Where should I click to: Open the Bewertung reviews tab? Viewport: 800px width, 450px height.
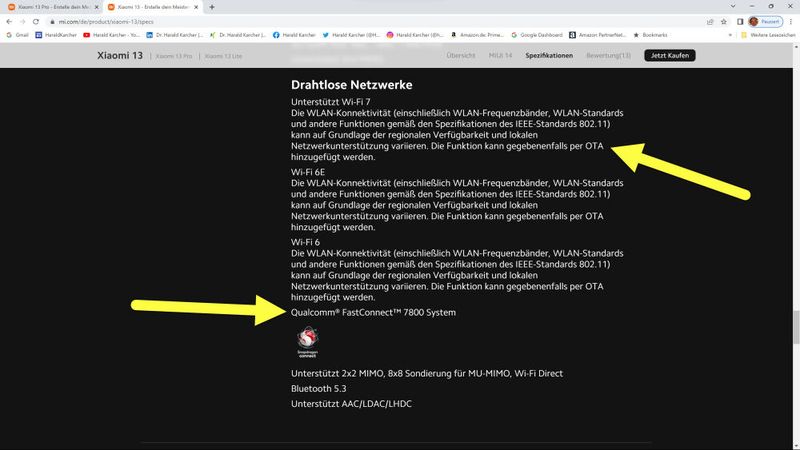608,55
